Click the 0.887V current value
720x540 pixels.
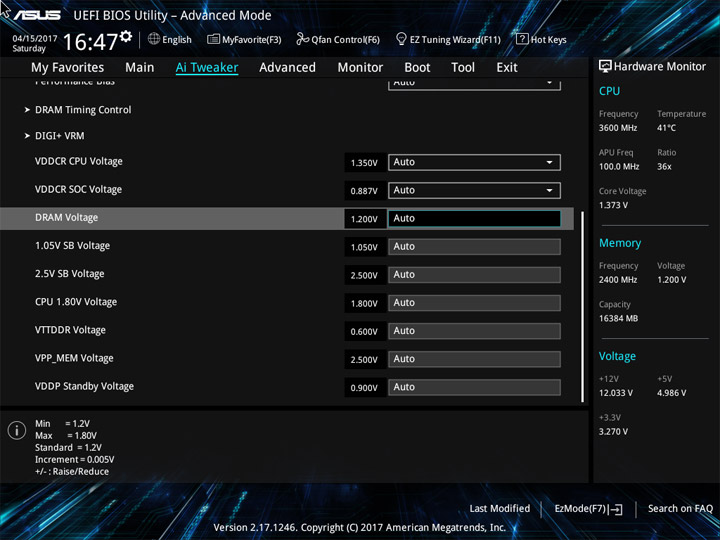[x=364, y=191]
